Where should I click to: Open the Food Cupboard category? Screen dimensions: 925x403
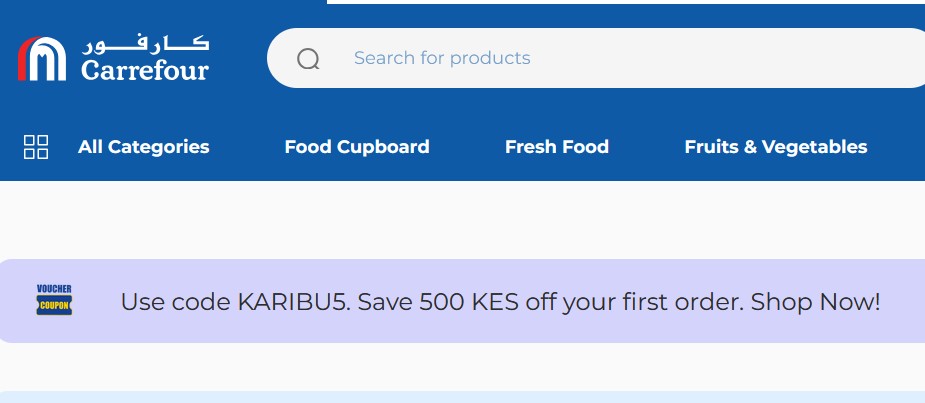357,147
